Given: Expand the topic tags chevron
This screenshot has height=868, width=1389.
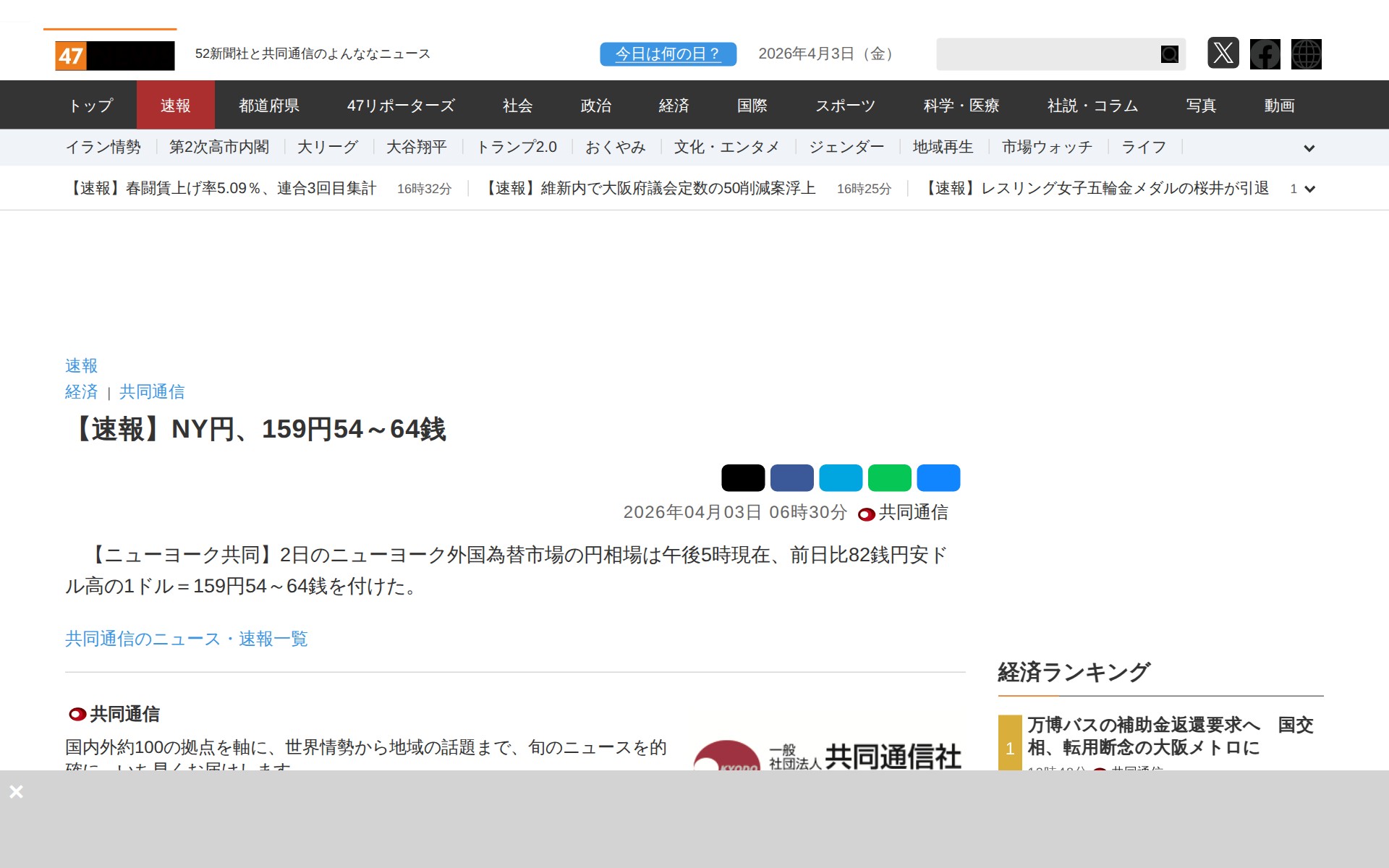Looking at the screenshot, I should (1309, 148).
